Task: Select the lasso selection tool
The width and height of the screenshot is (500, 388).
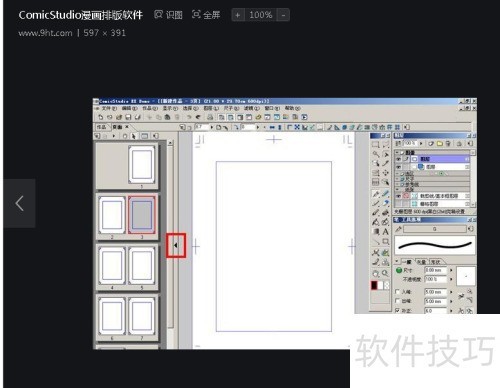Action: pyautogui.click(x=386, y=145)
